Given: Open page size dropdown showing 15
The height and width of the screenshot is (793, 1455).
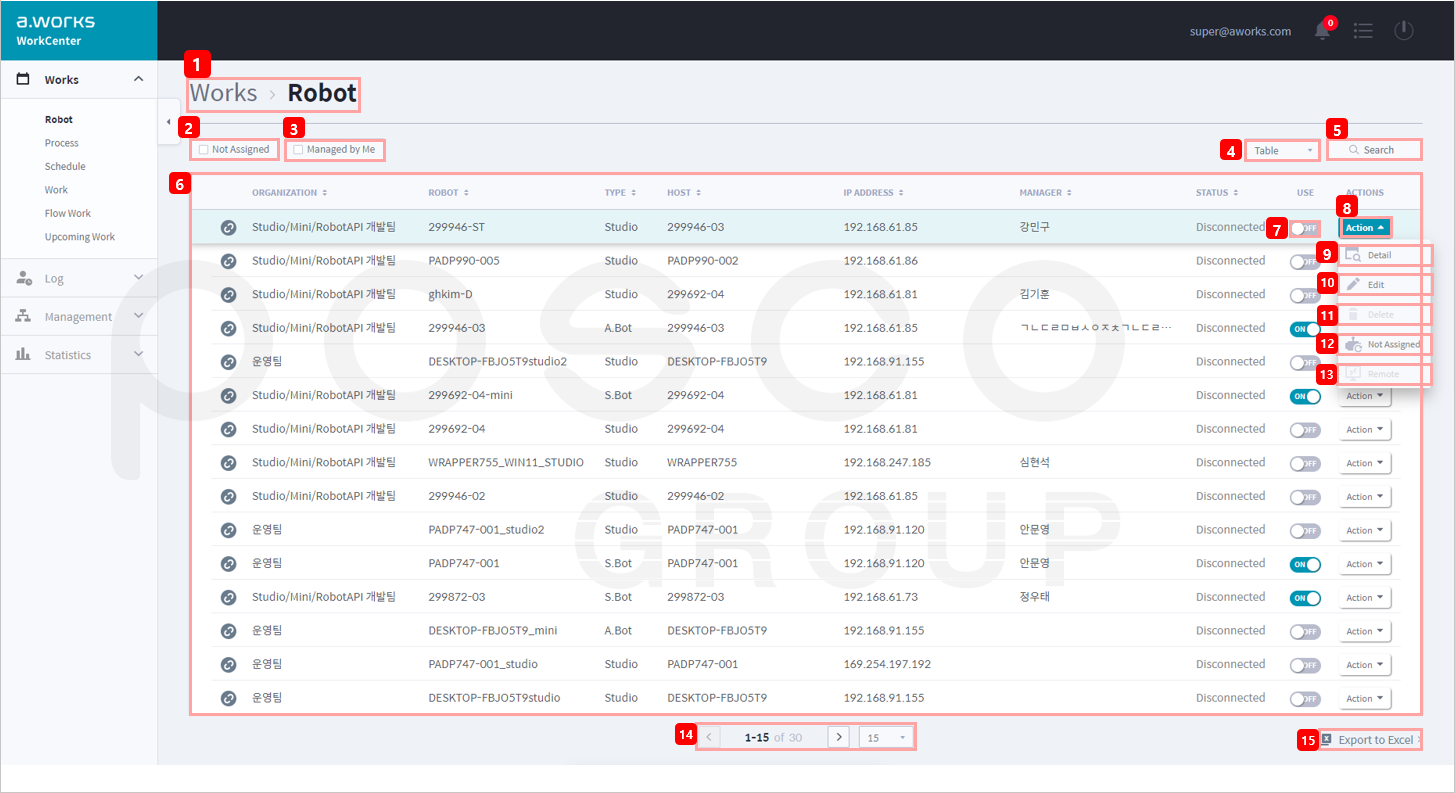Looking at the screenshot, I should click(x=886, y=737).
